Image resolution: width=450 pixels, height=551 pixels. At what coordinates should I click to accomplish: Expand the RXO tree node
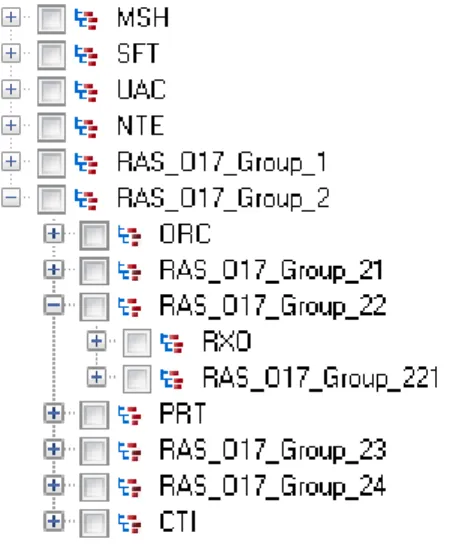96,341
